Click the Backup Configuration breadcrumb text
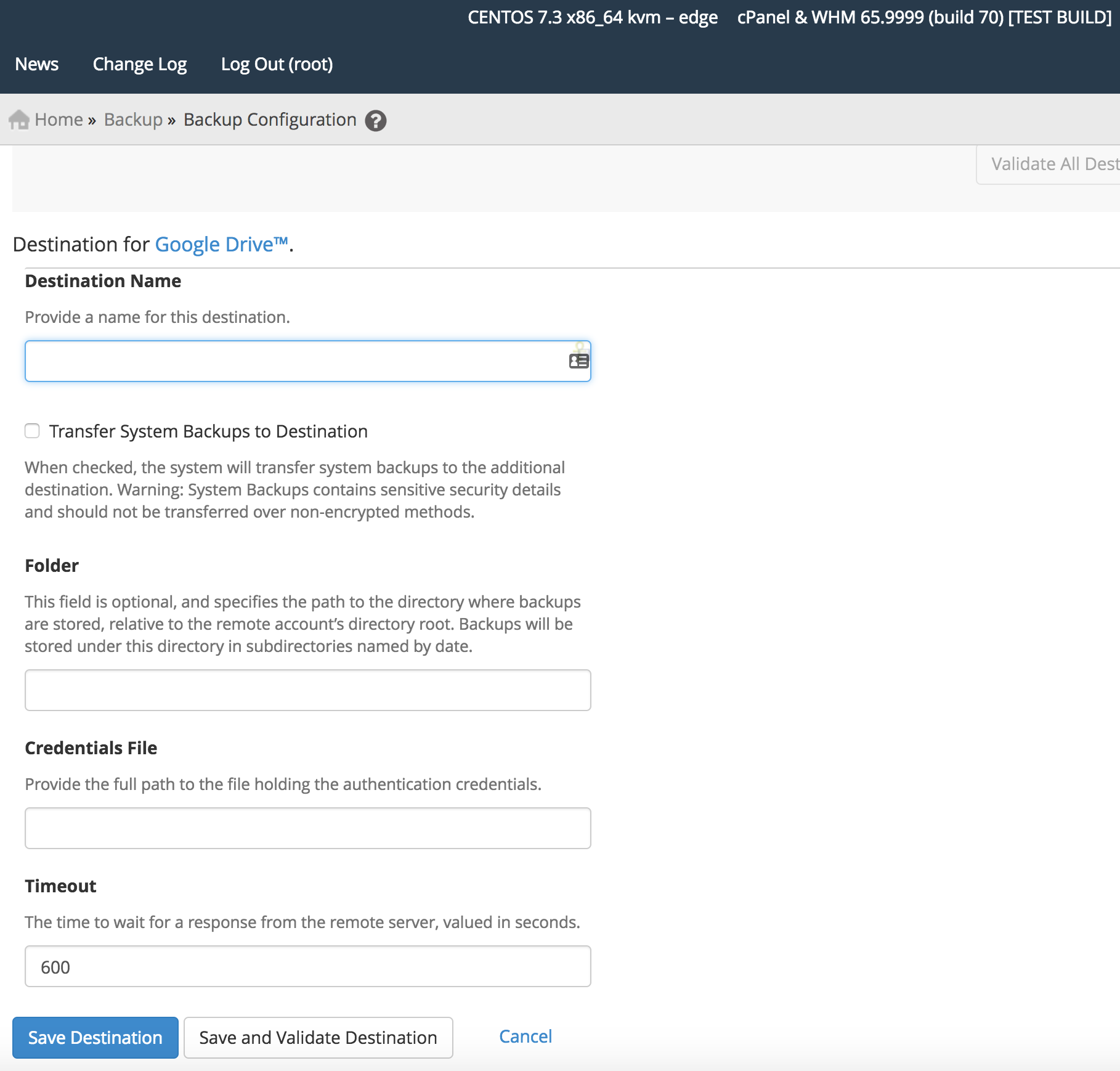The width and height of the screenshot is (1120, 1071). [270, 120]
